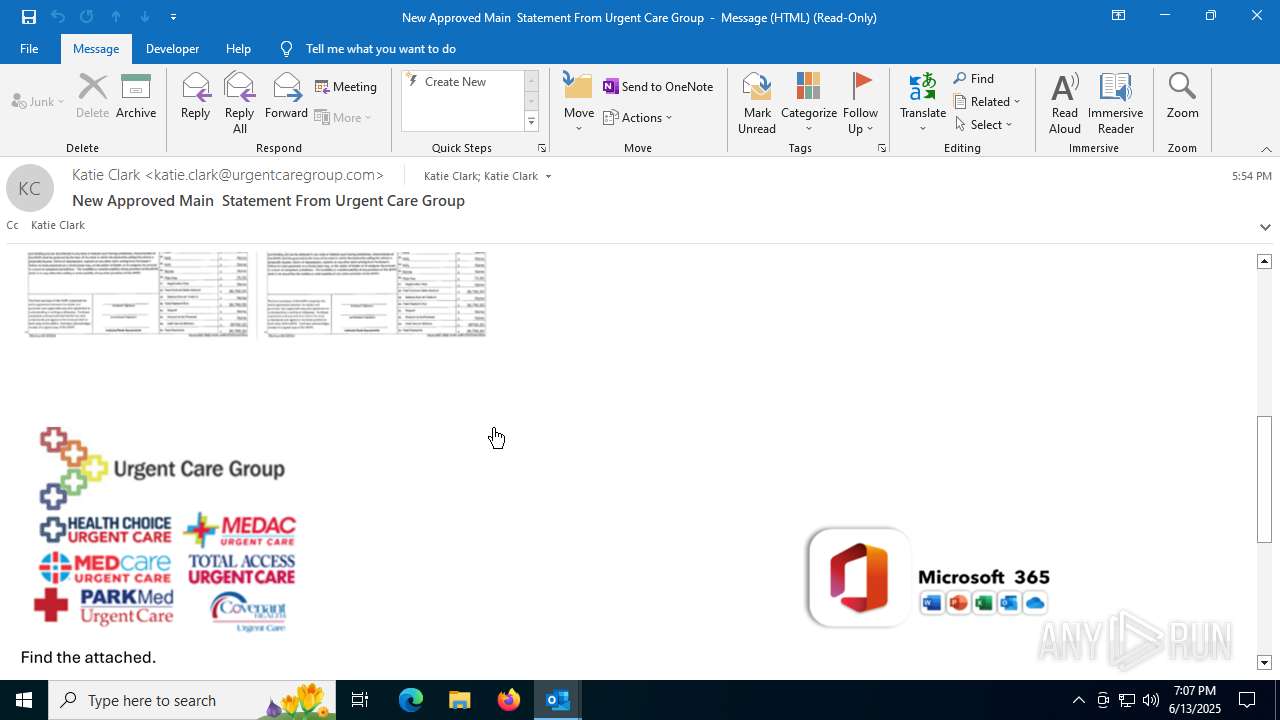Click the Urgent Care Group logo image

(166, 530)
